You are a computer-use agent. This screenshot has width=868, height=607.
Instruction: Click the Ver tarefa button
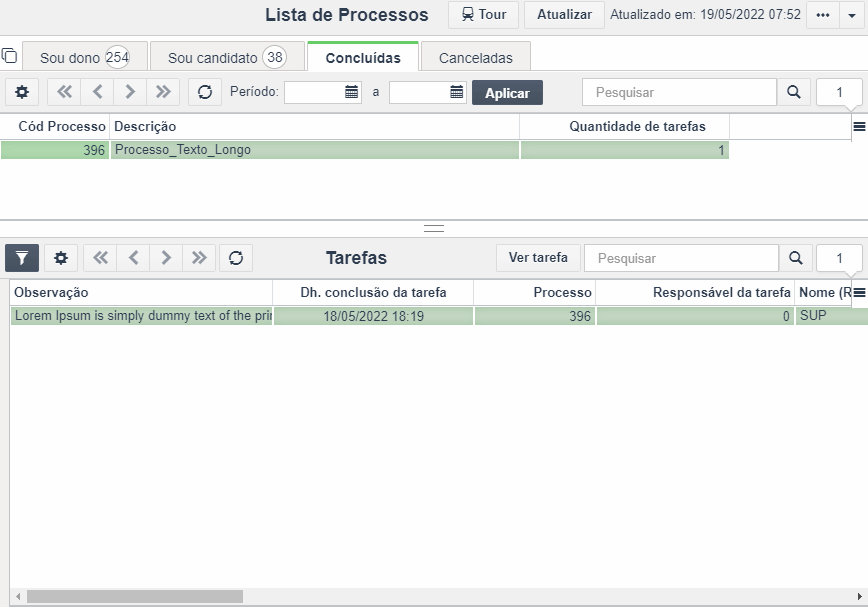click(538, 258)
